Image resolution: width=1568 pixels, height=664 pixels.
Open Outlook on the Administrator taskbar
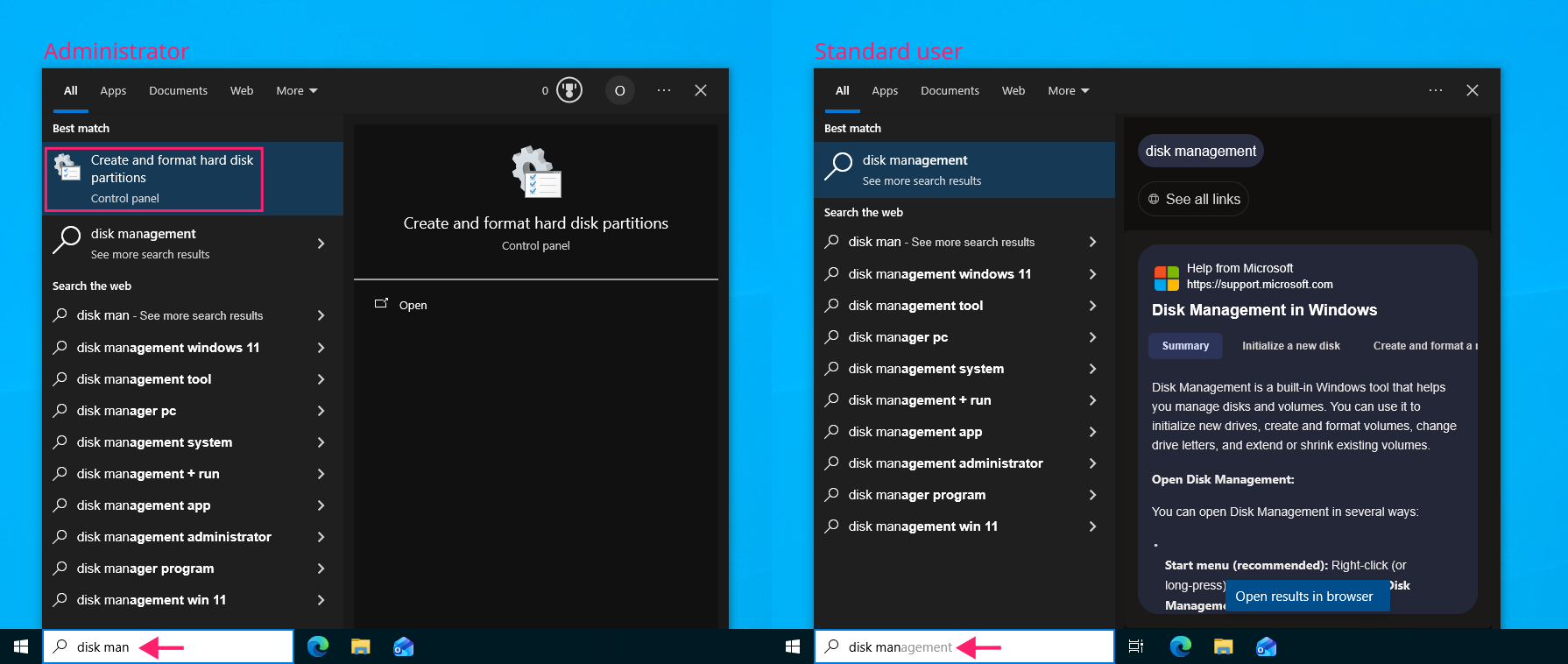coord(403,646)
